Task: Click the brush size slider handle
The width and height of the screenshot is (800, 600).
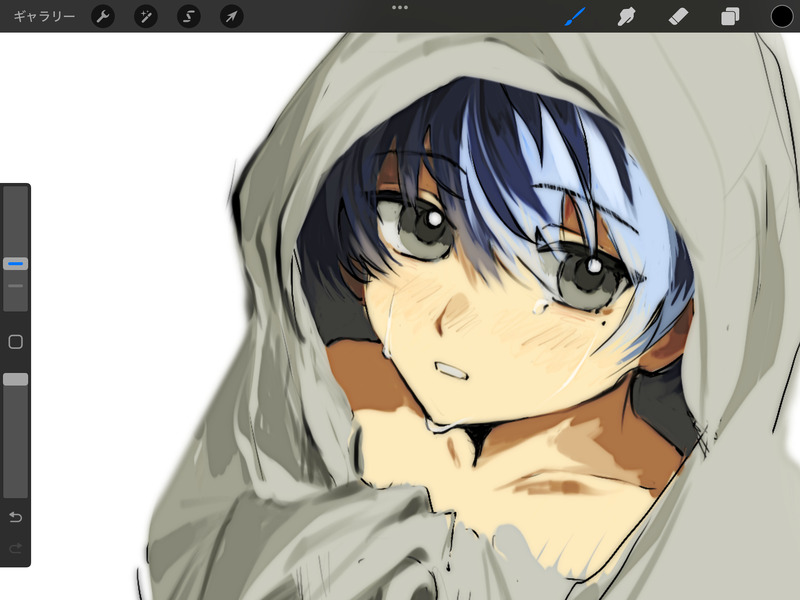Action: coord(15,264)
